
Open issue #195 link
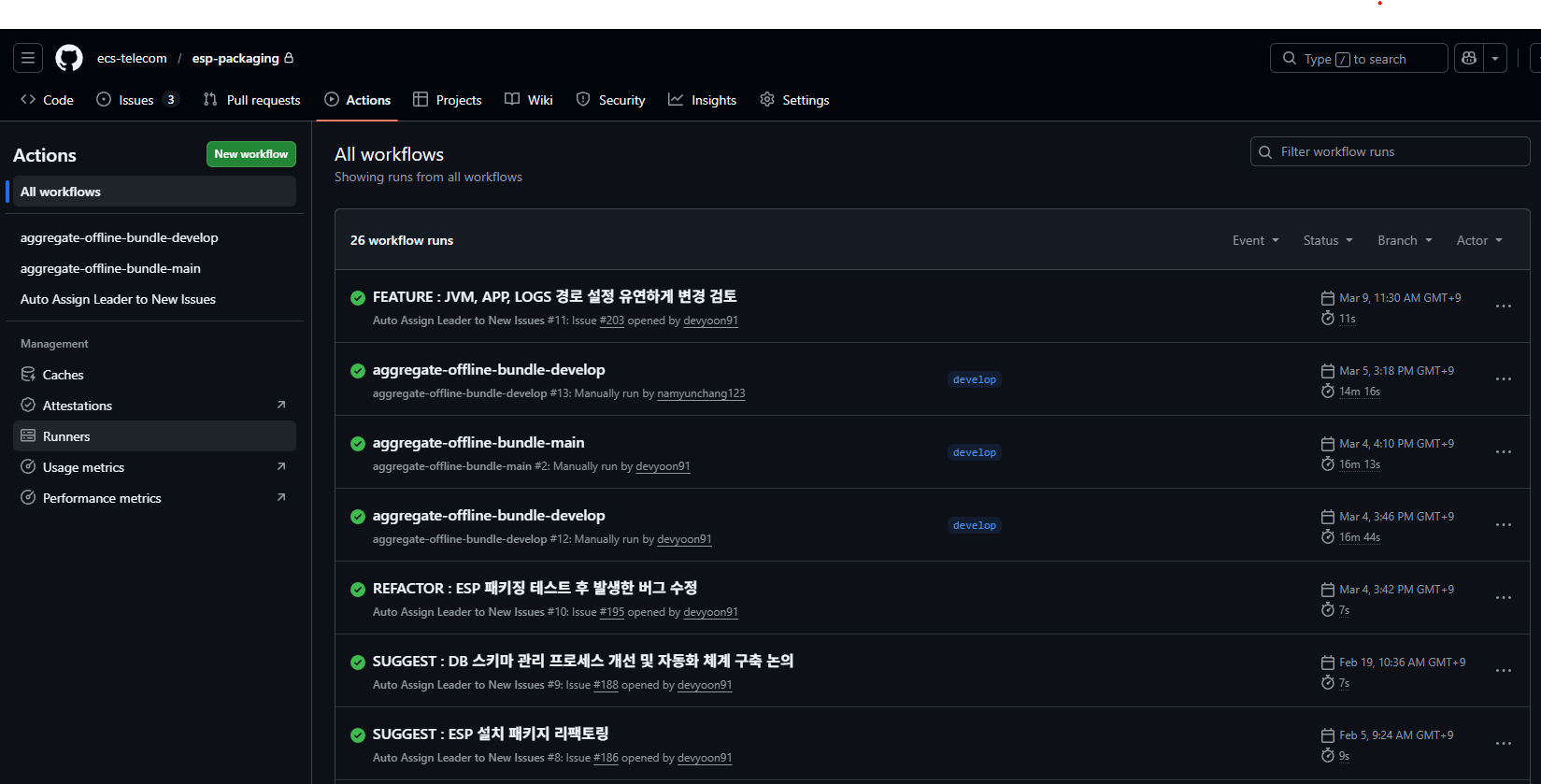[x=612, y=612]
